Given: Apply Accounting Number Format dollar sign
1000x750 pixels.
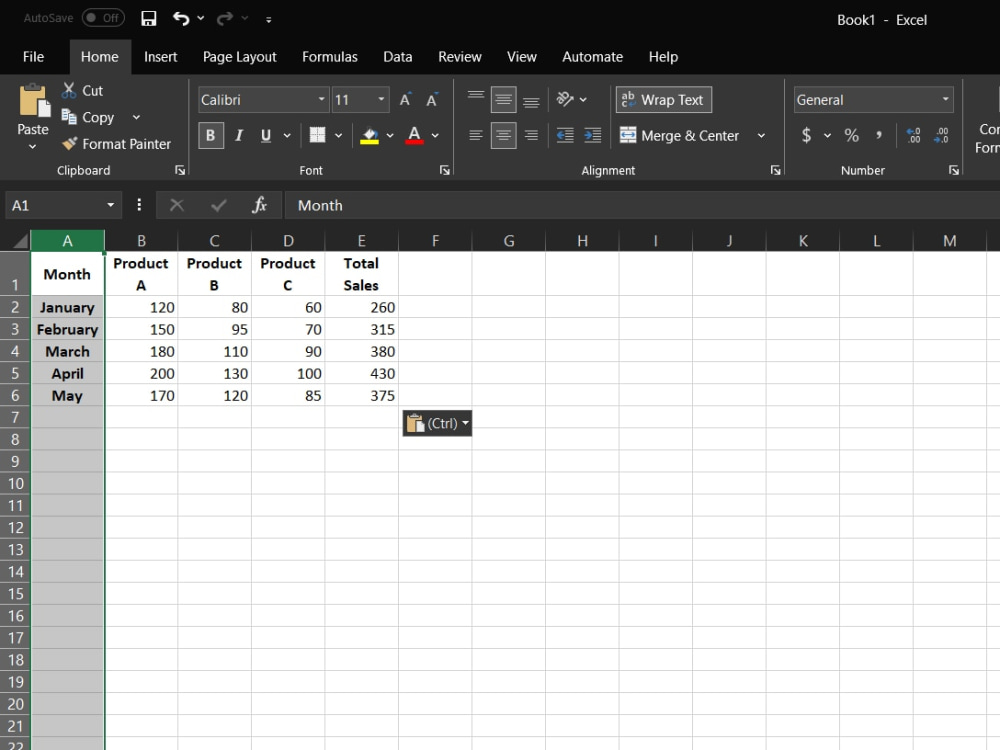Looking at the screenshot, I should click(807, 135).
